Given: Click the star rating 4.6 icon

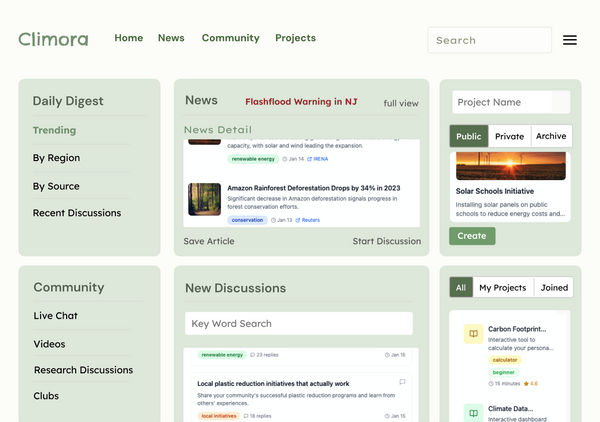Looking at the screenshot, I should [526, 384].
